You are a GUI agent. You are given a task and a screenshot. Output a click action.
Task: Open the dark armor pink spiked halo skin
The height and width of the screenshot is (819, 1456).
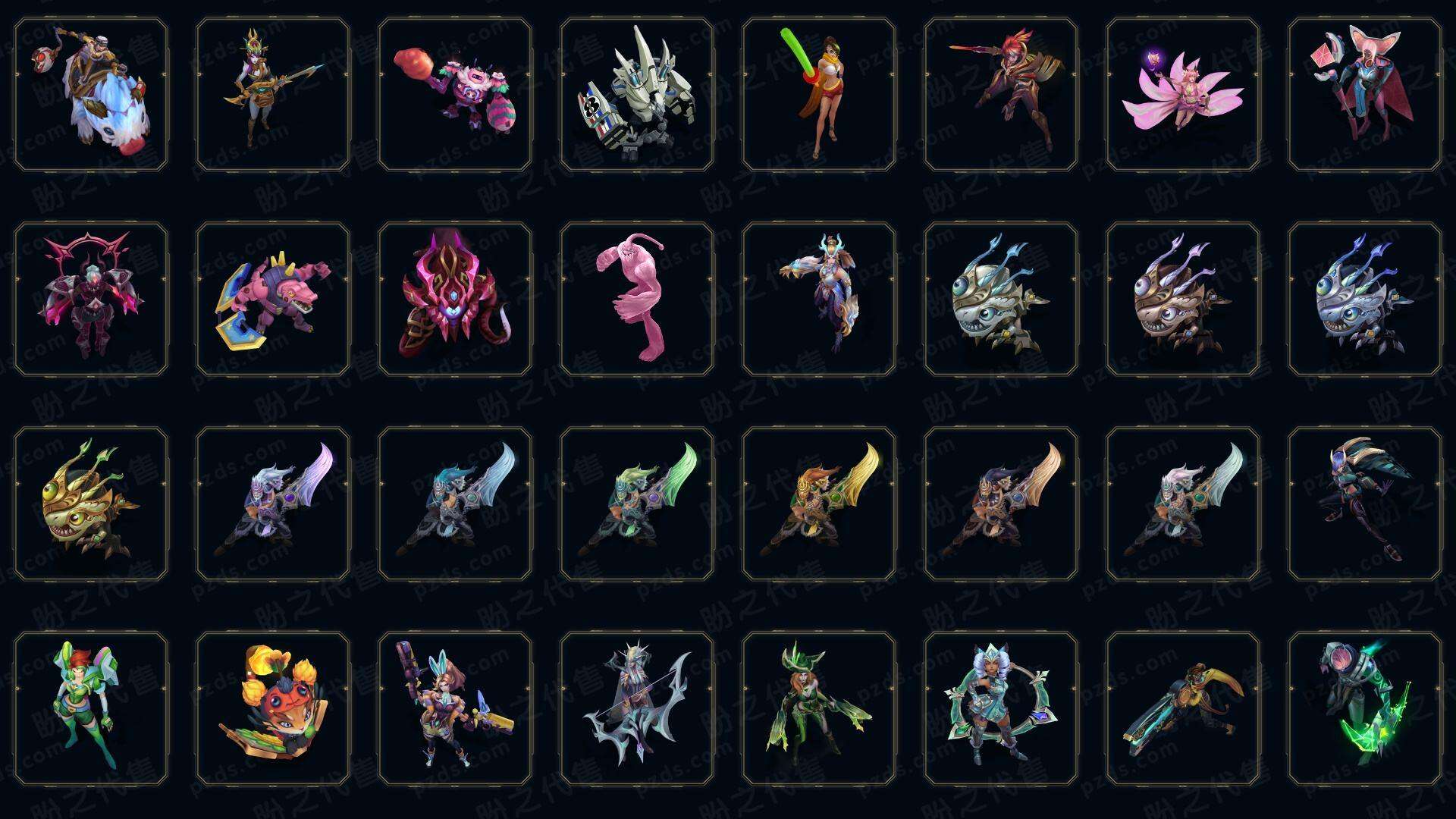pos(91,299)
